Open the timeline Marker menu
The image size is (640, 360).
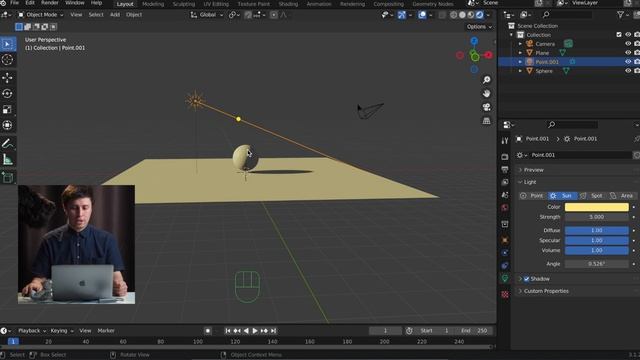(106, 331)
